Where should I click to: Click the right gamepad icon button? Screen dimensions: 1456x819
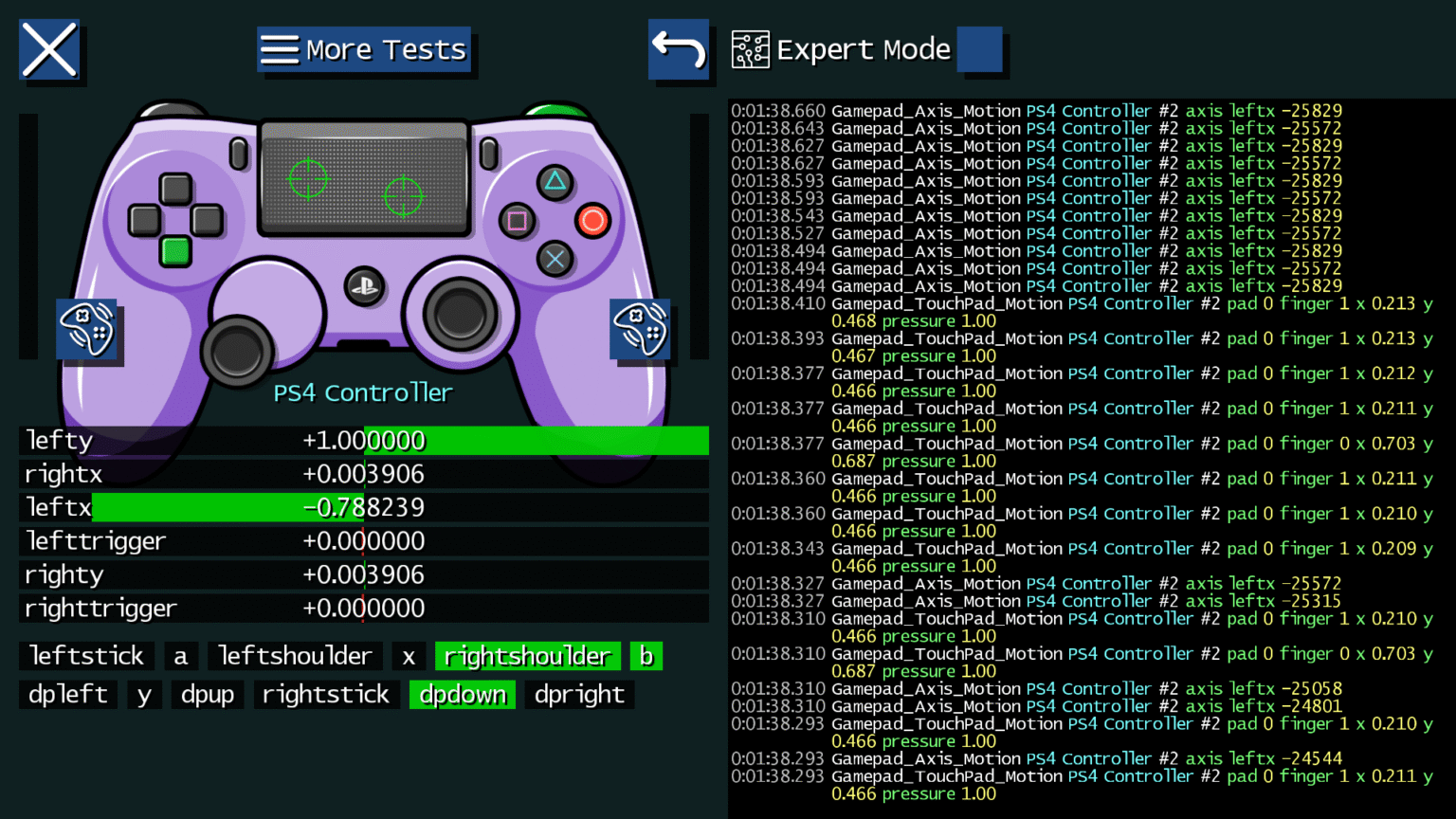[x=641, y=329]
